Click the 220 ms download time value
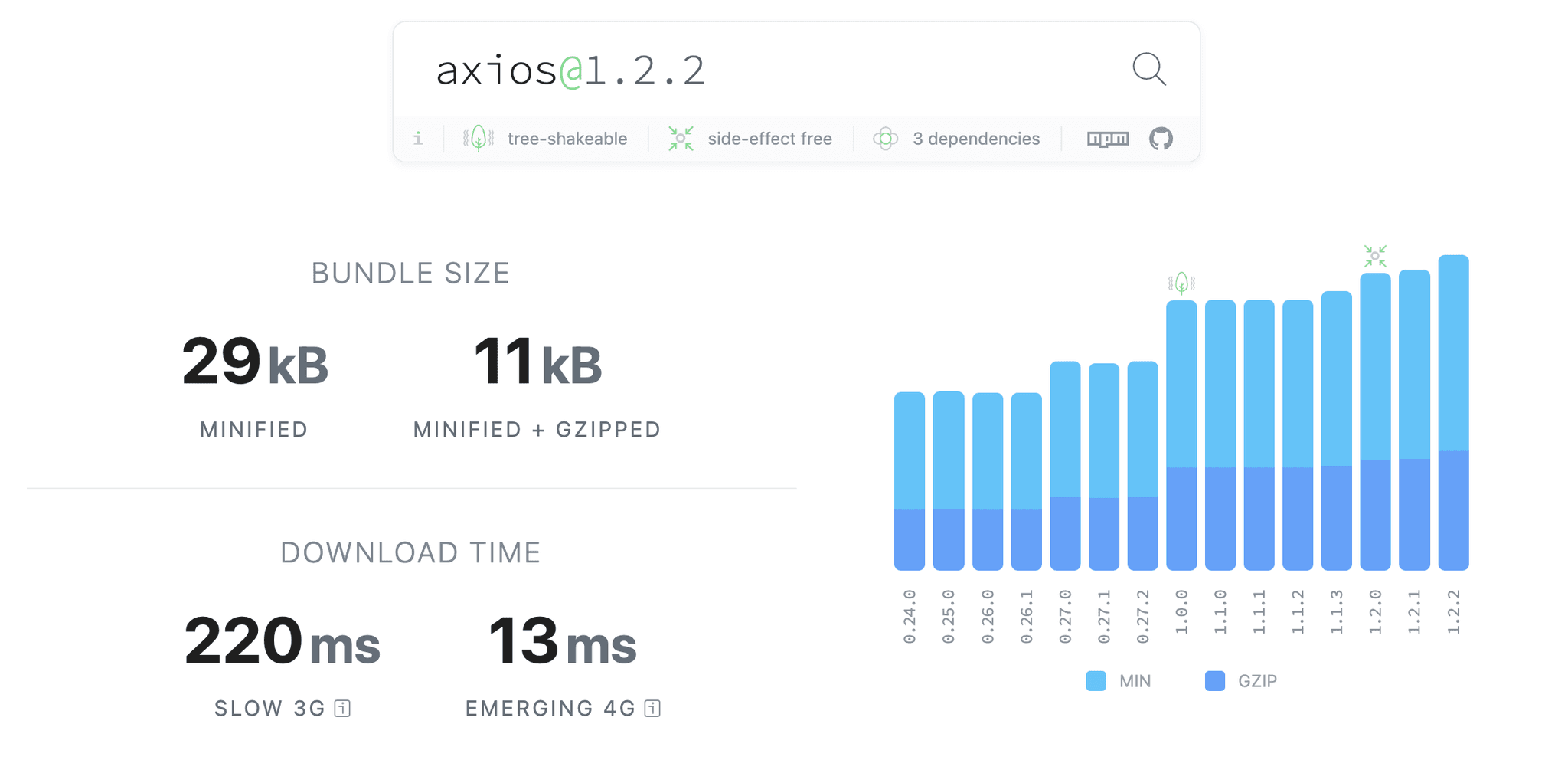This screenshot has width=1568, height=760. point(282,641)
